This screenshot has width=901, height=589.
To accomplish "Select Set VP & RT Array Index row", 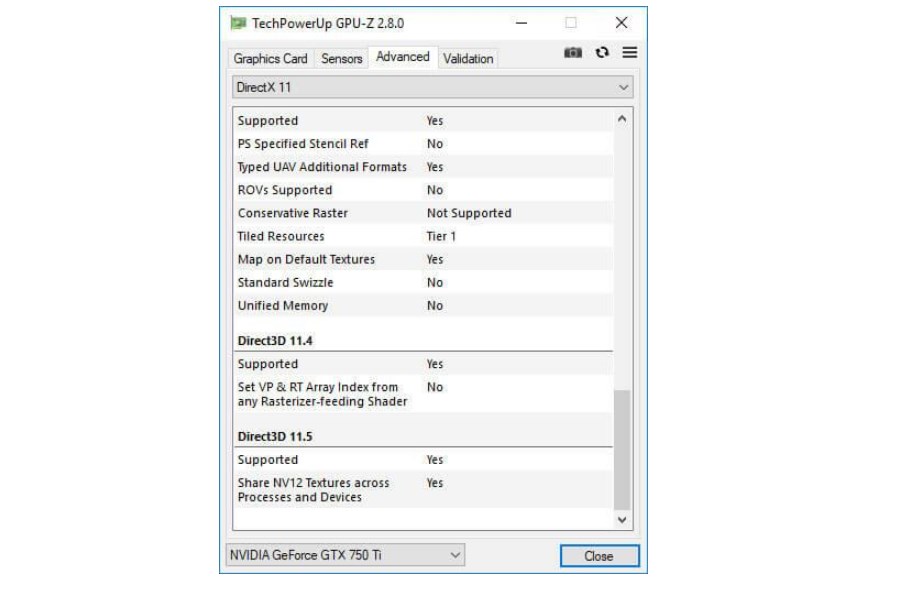I will pos(424,394).
